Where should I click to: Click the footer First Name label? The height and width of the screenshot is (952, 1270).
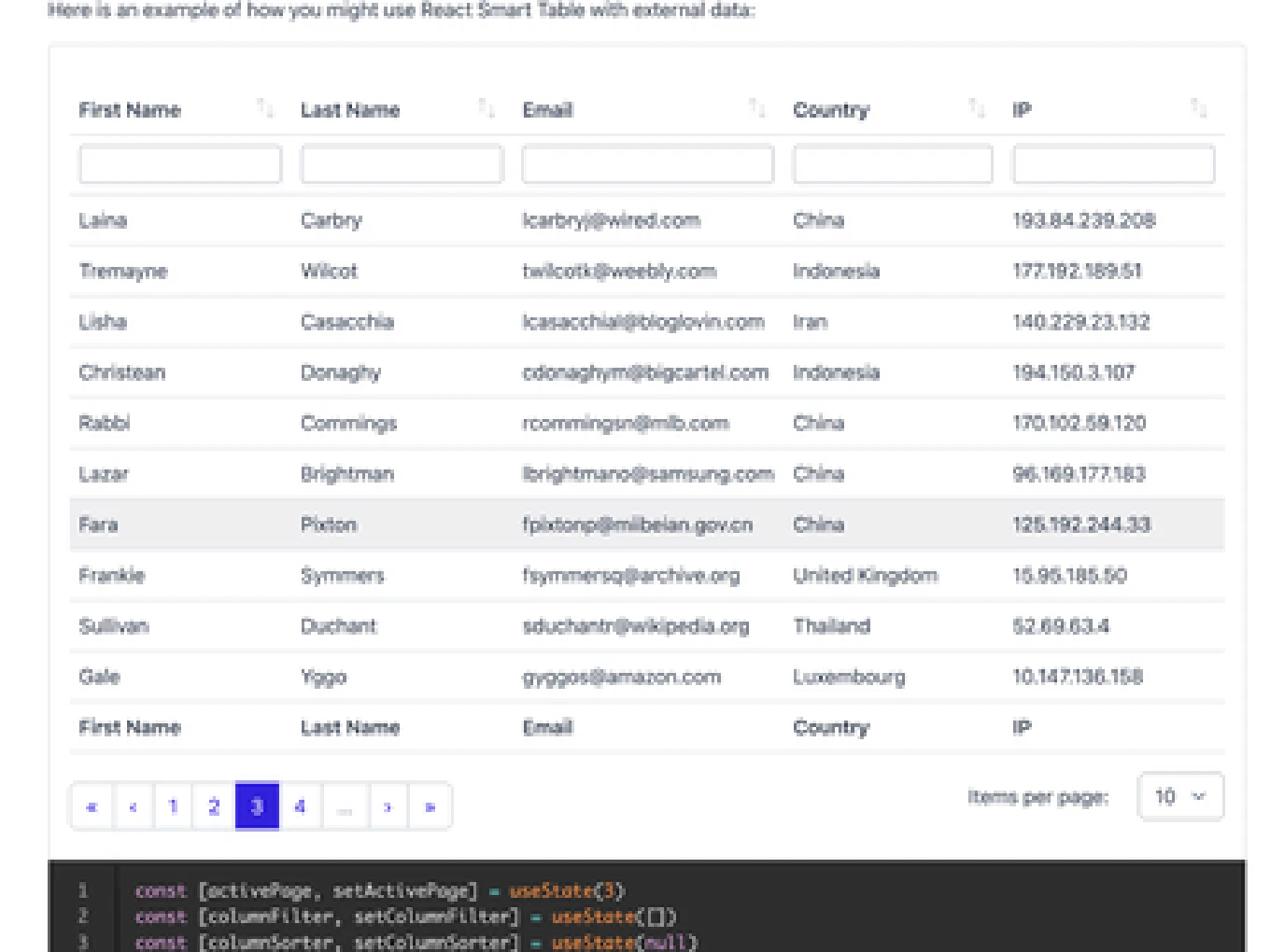click(x=130, y=728)
